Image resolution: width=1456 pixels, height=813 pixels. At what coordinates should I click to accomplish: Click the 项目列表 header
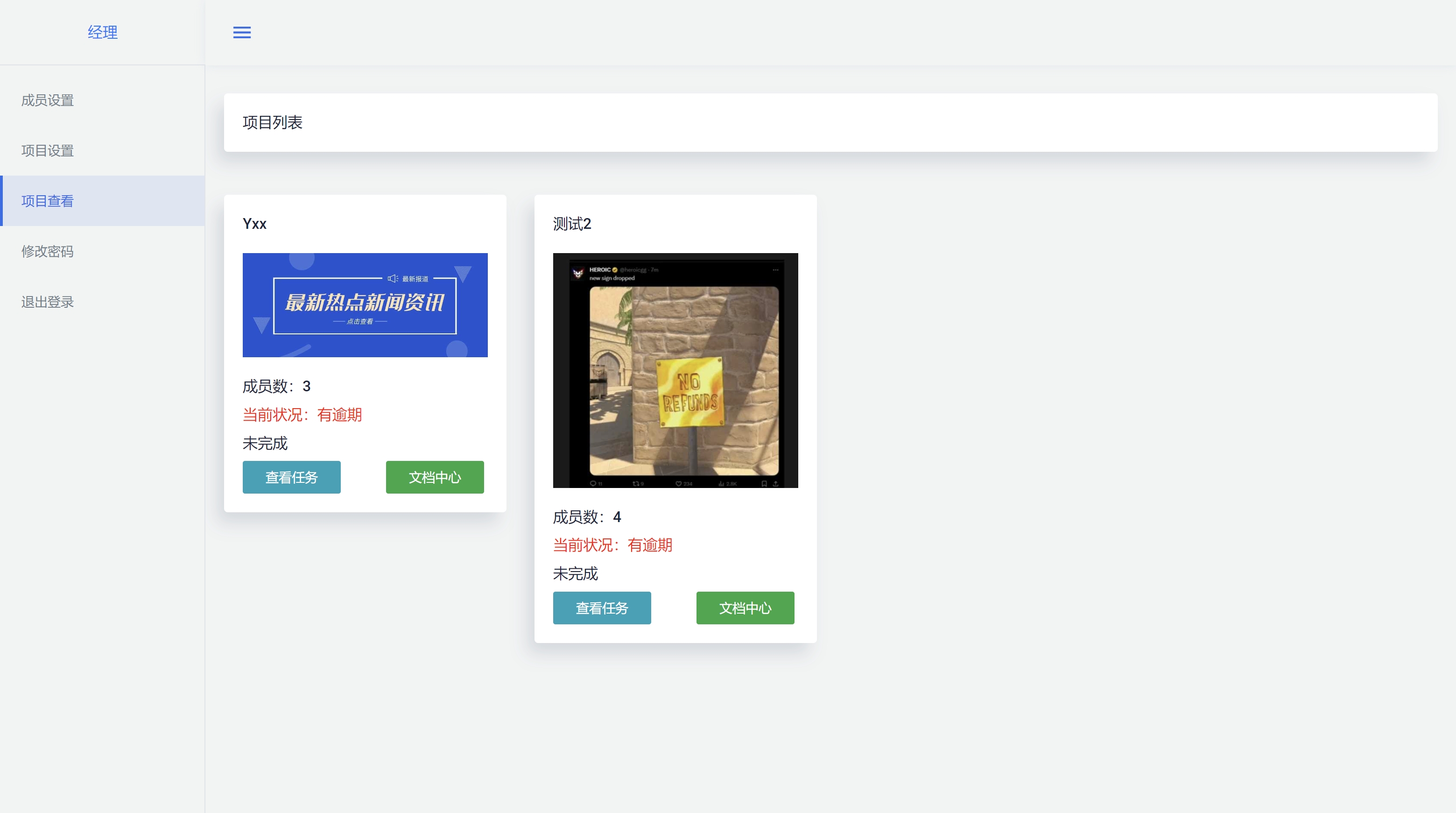click(x=273, y=122)
